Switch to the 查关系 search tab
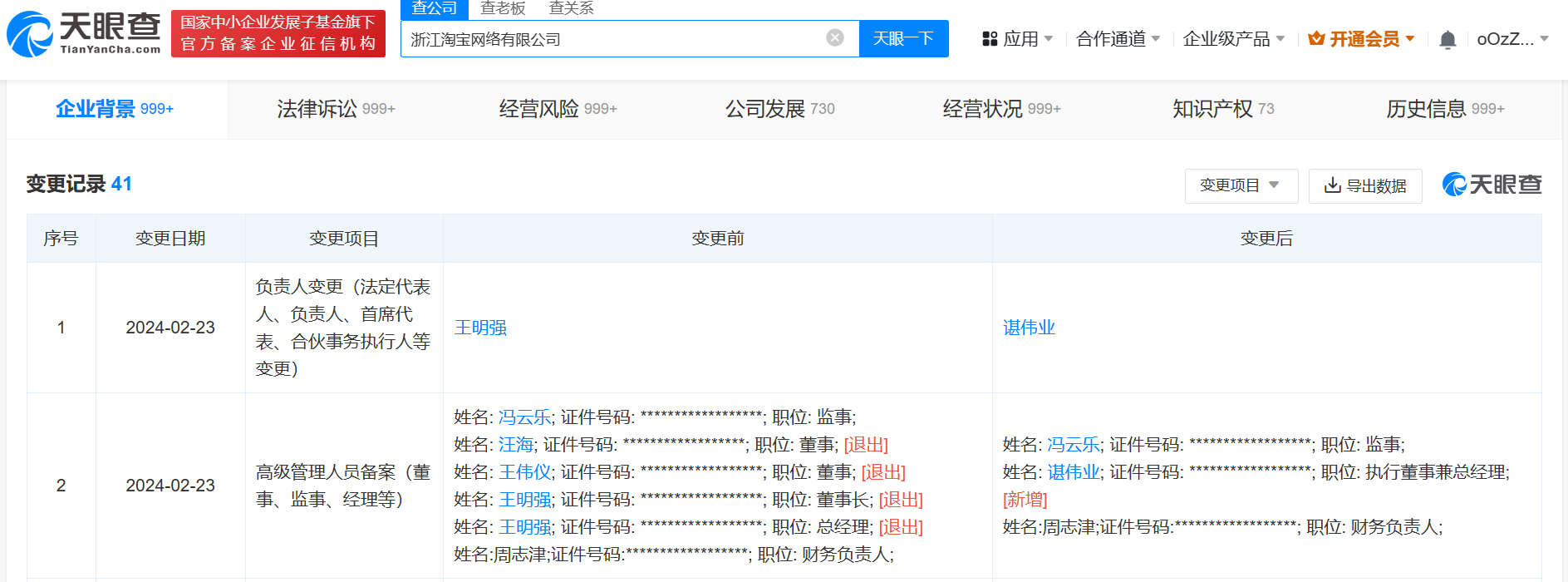This screenshot has height=582, width=1568. click(x=572, y=8)
